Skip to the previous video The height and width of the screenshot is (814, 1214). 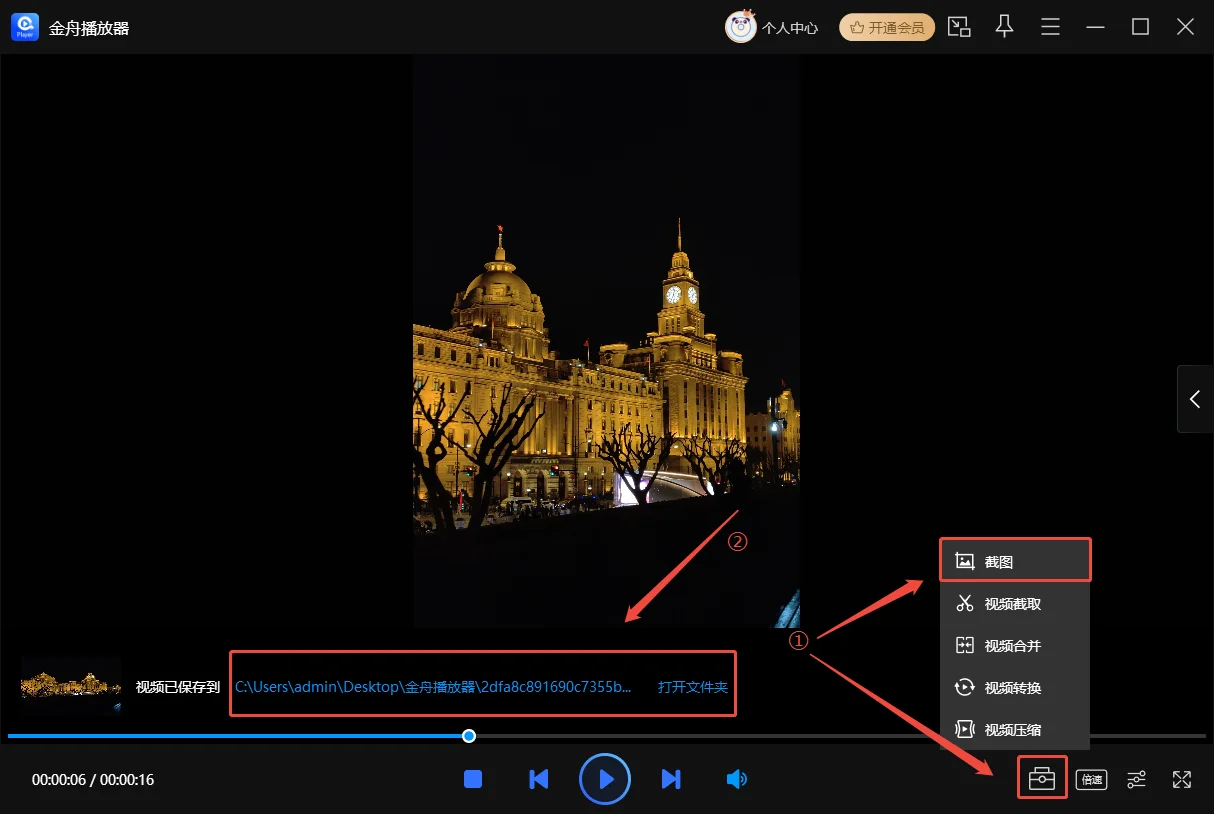[538, 779]
